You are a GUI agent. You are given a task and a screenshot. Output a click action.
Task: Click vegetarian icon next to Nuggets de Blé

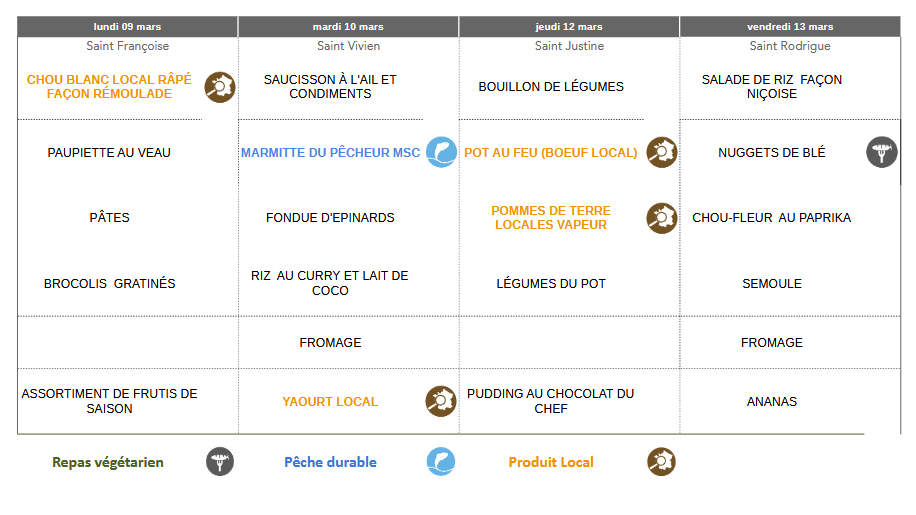tap(881, 152)
